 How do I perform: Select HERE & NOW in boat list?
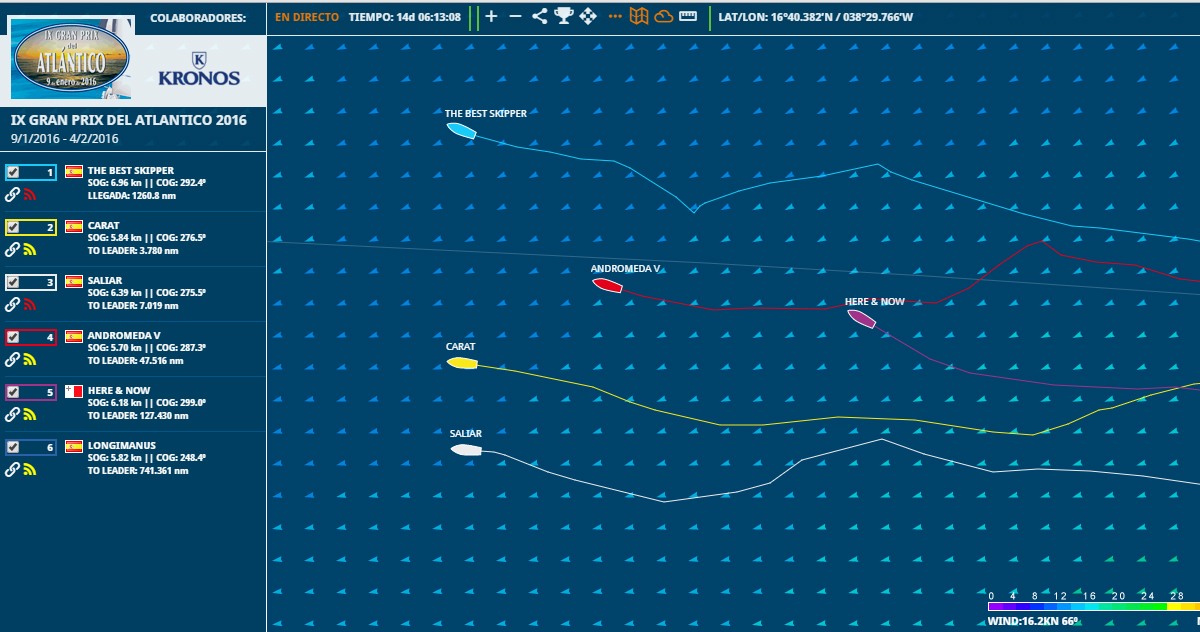pos(119,390)
